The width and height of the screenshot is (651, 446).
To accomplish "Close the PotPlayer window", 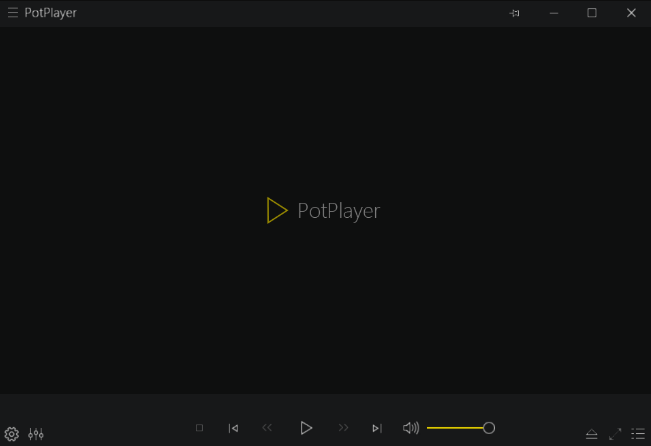I will tap(631, 13).
